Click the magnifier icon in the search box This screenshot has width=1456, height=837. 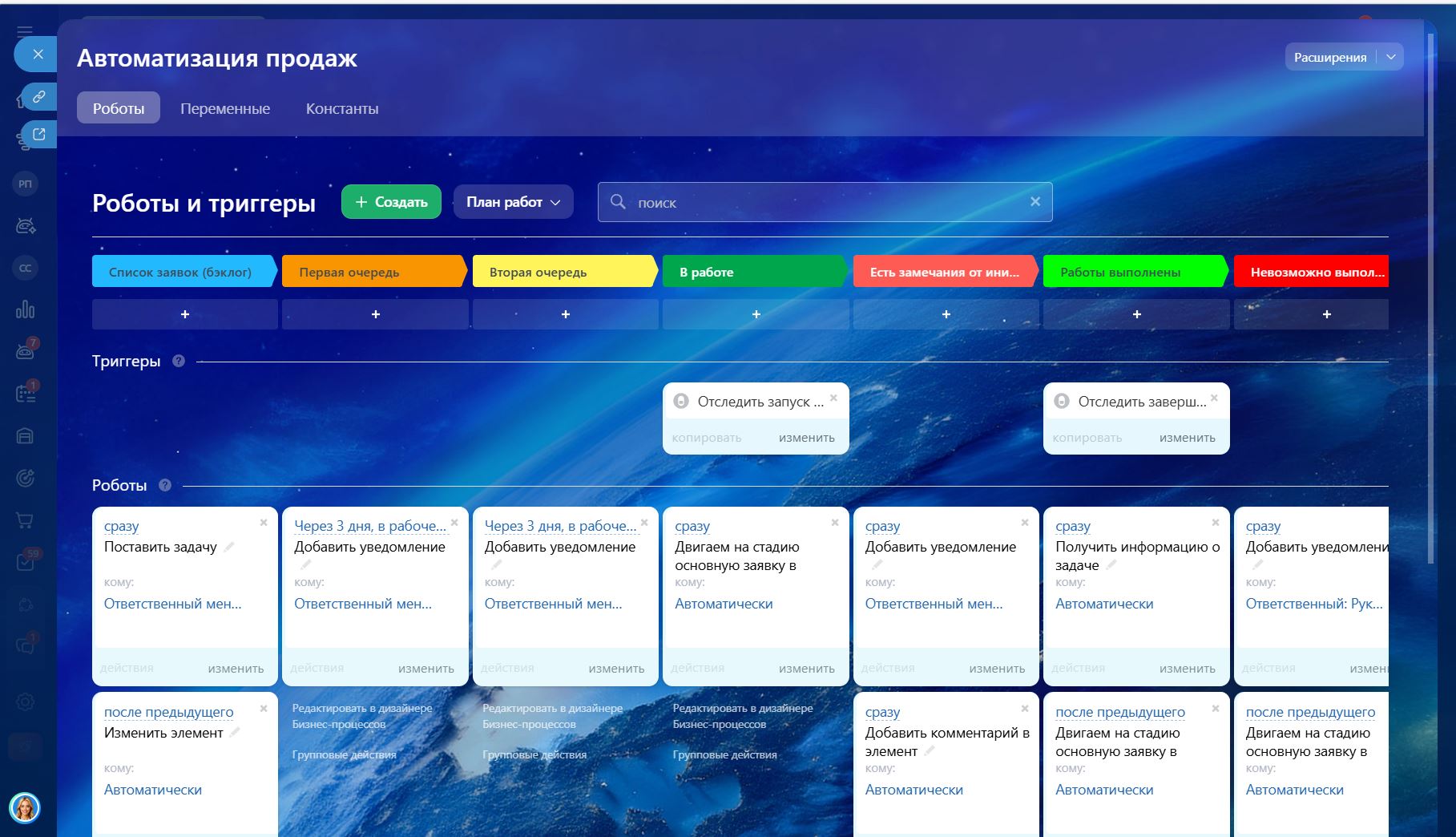pyautogui.click(x=618, y=202)
